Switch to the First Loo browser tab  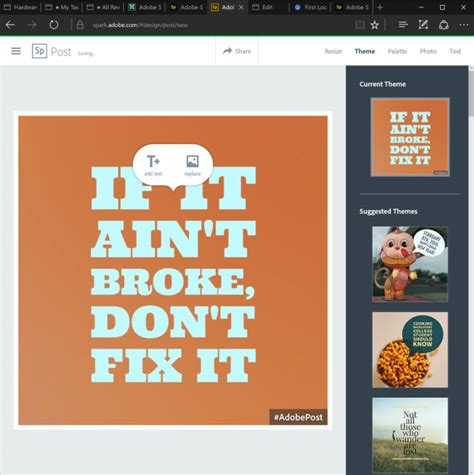pyautogui.click(x=310, y=7)
